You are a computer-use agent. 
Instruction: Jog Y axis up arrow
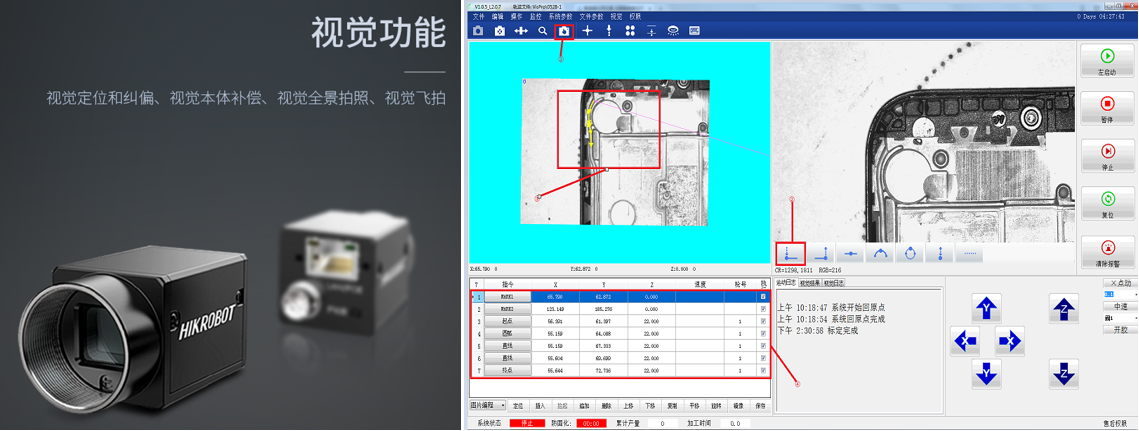[986, 309]
